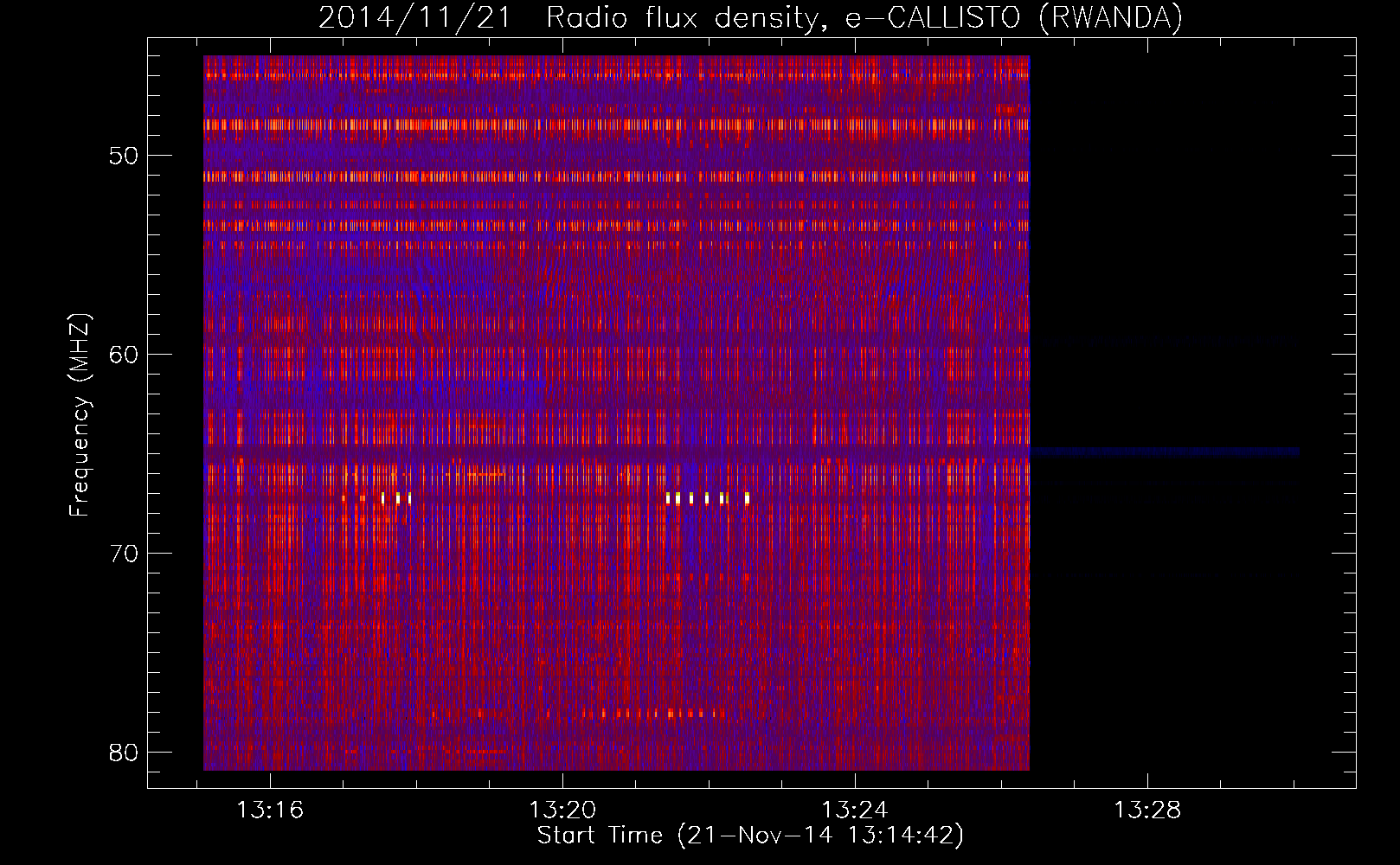
Task: Click the '13:28' time axis label
Action: (1147, 811)
